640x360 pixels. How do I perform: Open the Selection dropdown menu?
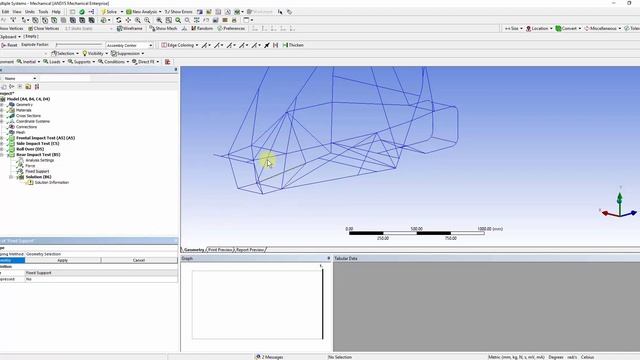[x=65, y=53]
